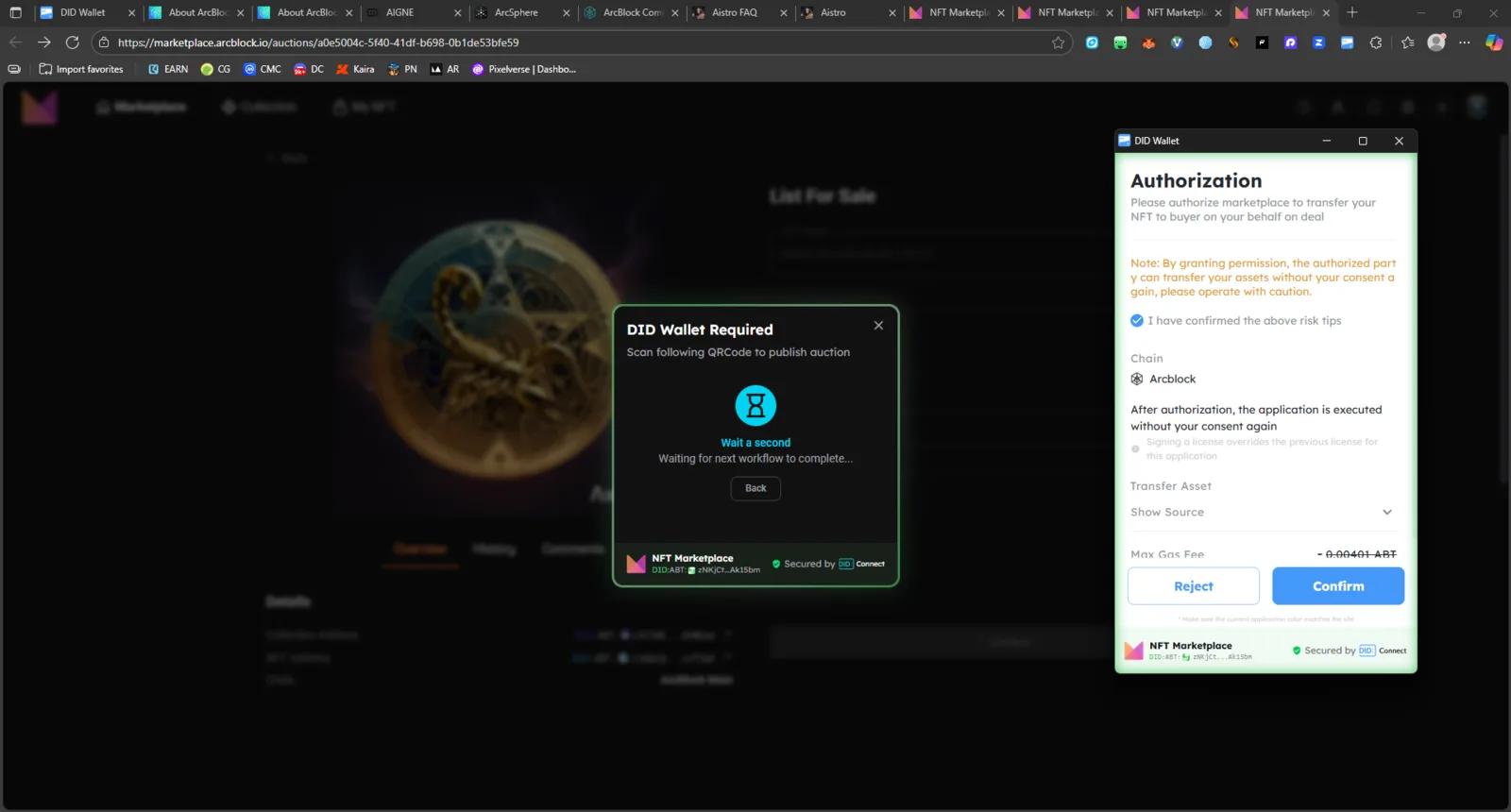1511x812 pixels.
Task: Click the DID Connect badge in the wallet footer
Action: point(1383,651)
